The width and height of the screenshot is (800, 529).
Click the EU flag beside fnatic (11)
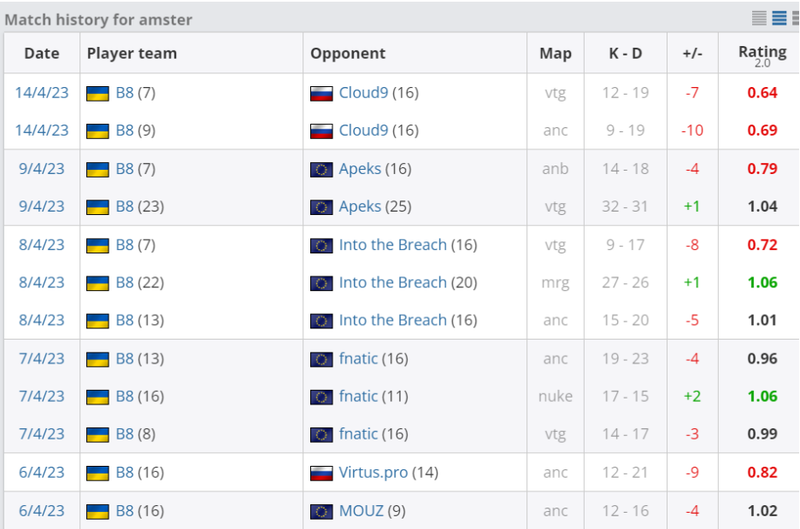tap(321, 397)
